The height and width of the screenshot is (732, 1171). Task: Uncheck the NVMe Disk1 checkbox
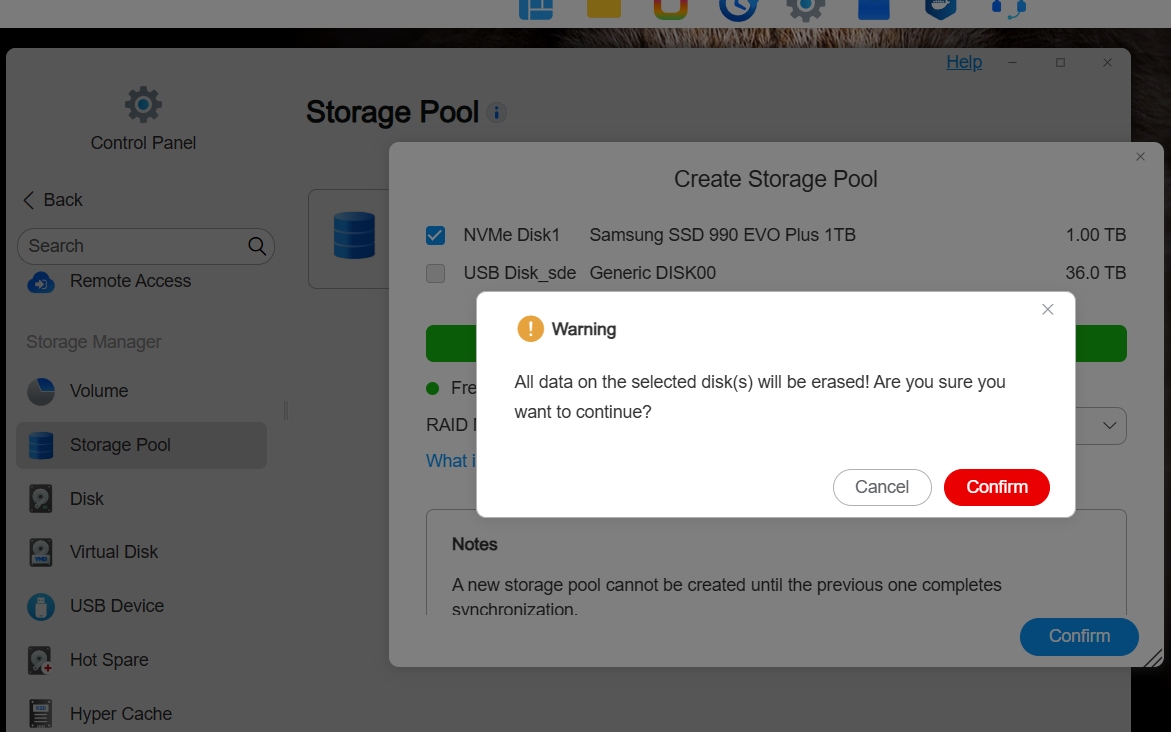tap(435, 235)
